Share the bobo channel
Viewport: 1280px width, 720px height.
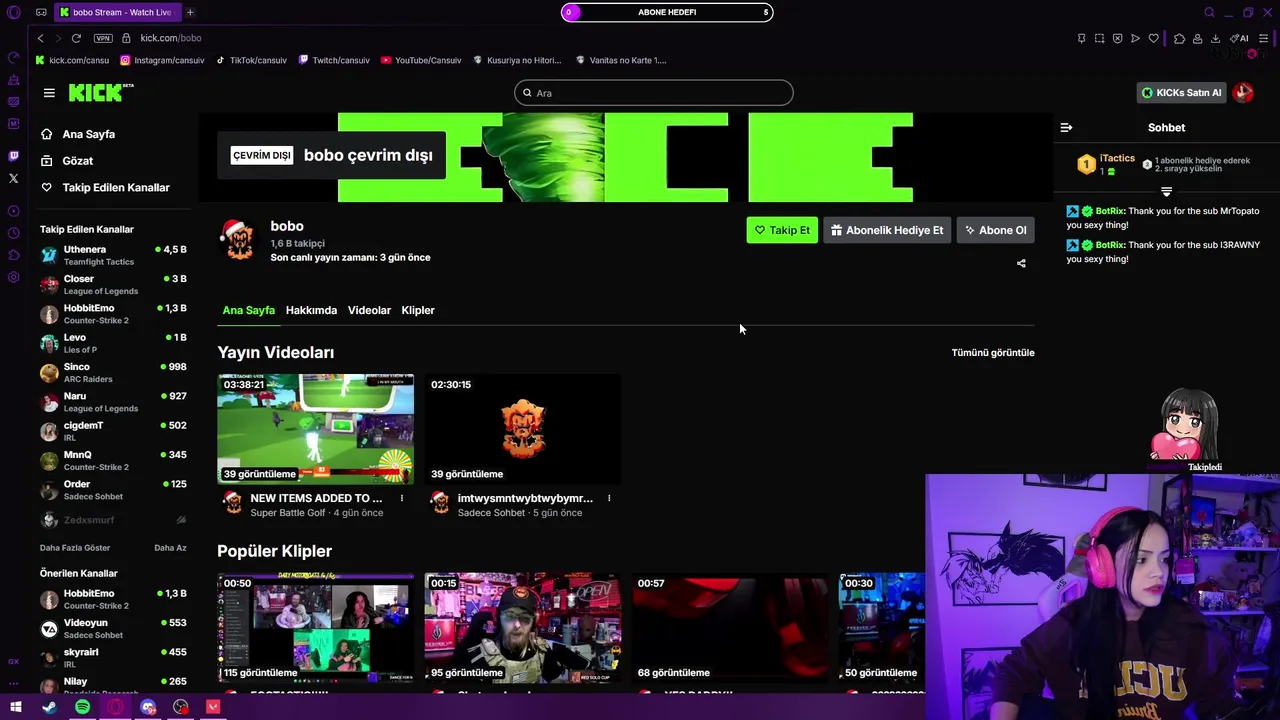click(1021, 264)
